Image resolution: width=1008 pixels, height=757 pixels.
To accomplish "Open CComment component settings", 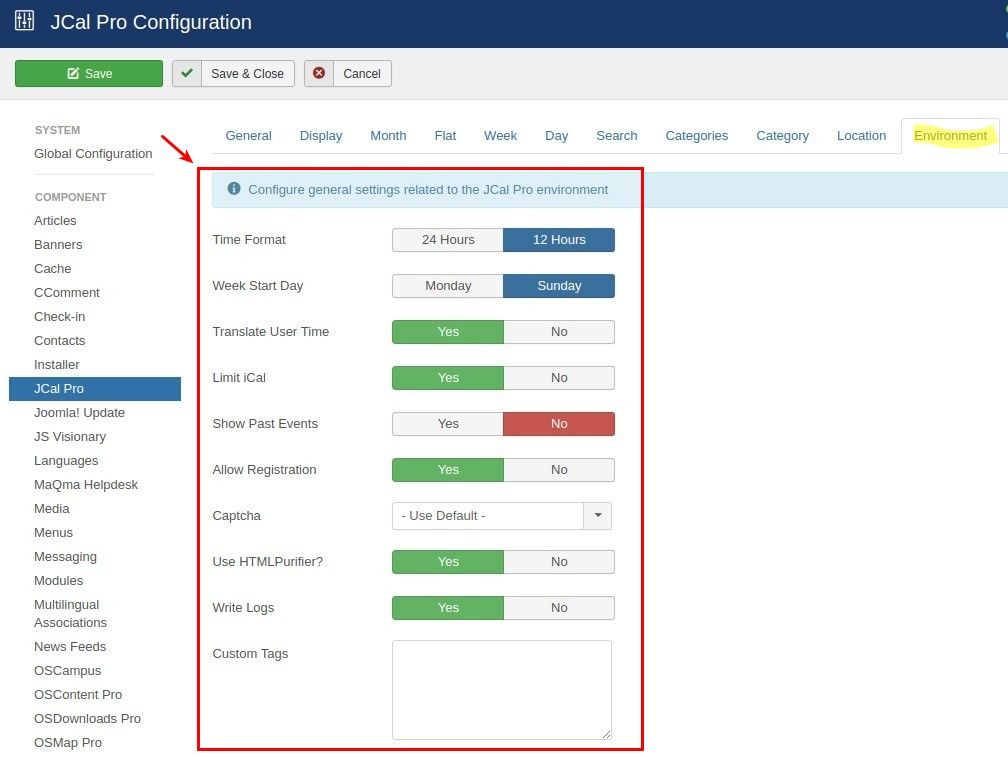I will tap(67, 292).
